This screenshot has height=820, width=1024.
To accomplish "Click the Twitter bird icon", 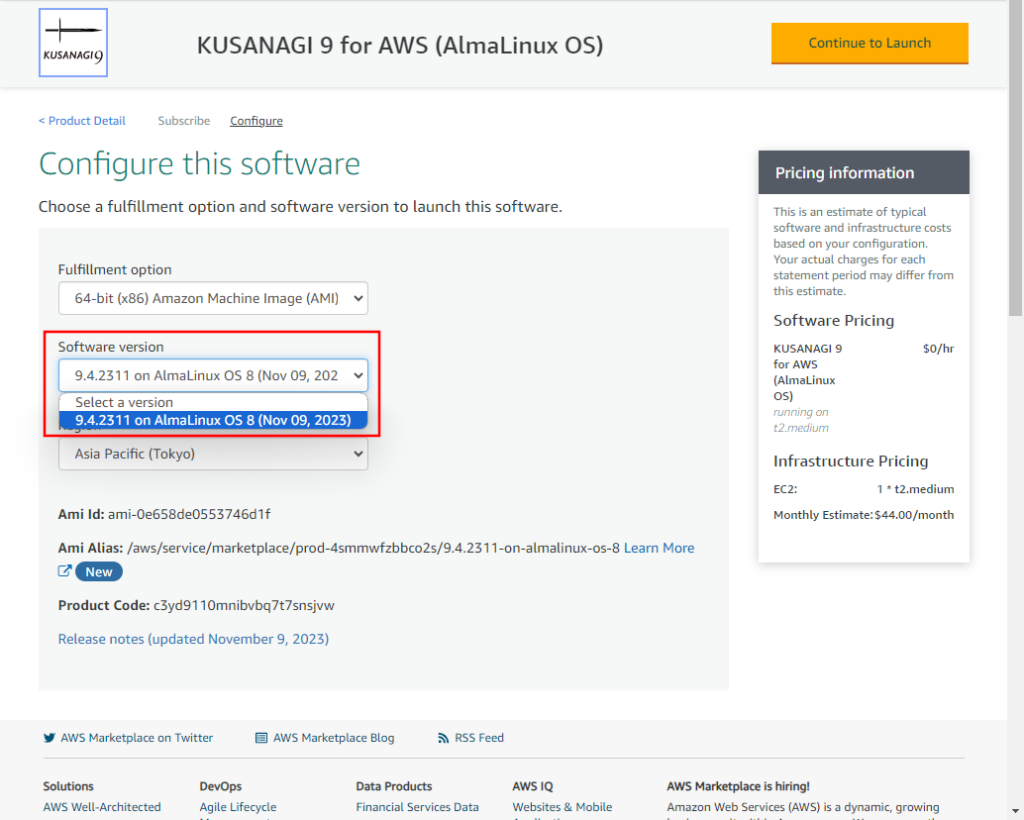I will tap(49, 738).
